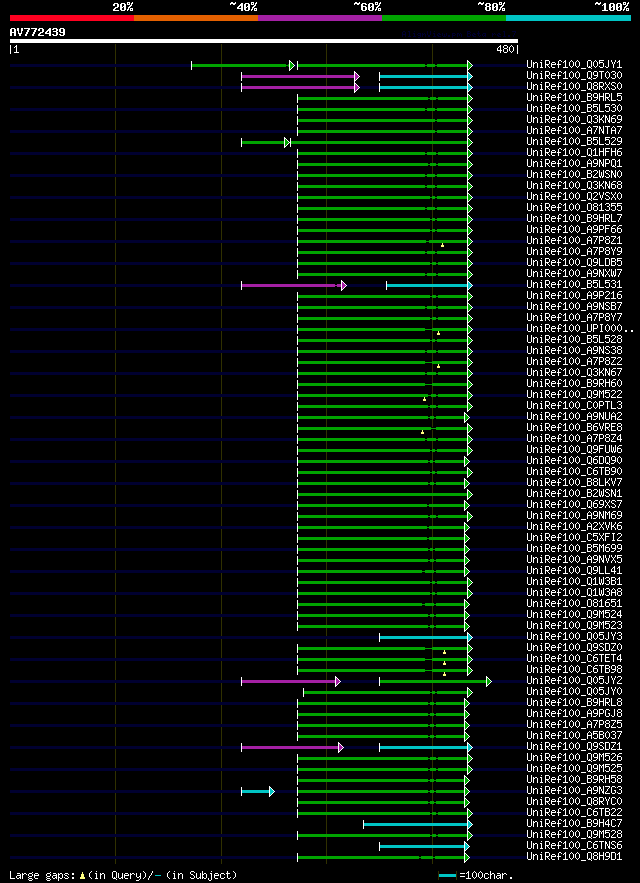Click the yellow gap marker on C6TB98 row

click(x=445, y=674)
